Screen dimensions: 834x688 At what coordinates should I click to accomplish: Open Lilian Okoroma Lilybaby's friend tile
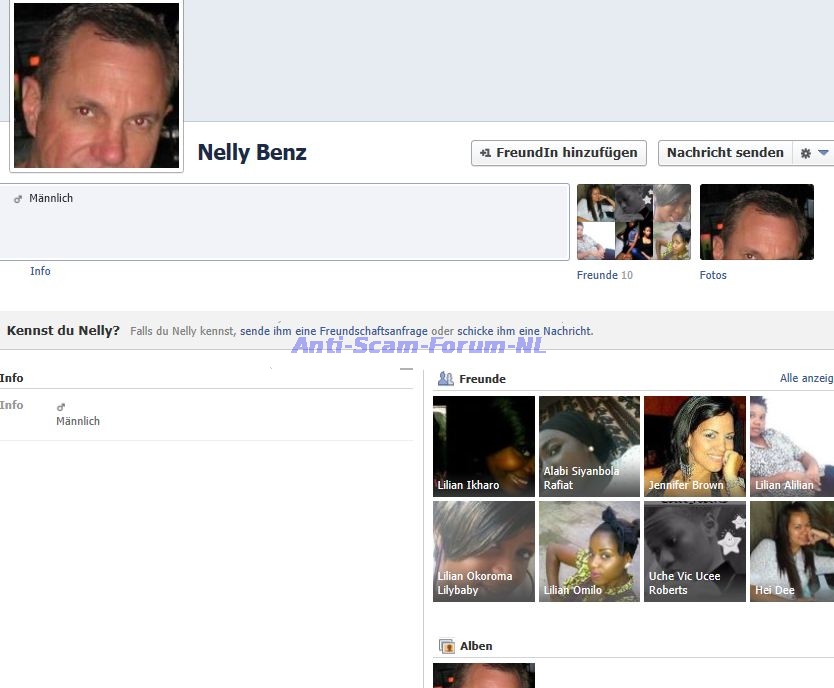[484, 551]
